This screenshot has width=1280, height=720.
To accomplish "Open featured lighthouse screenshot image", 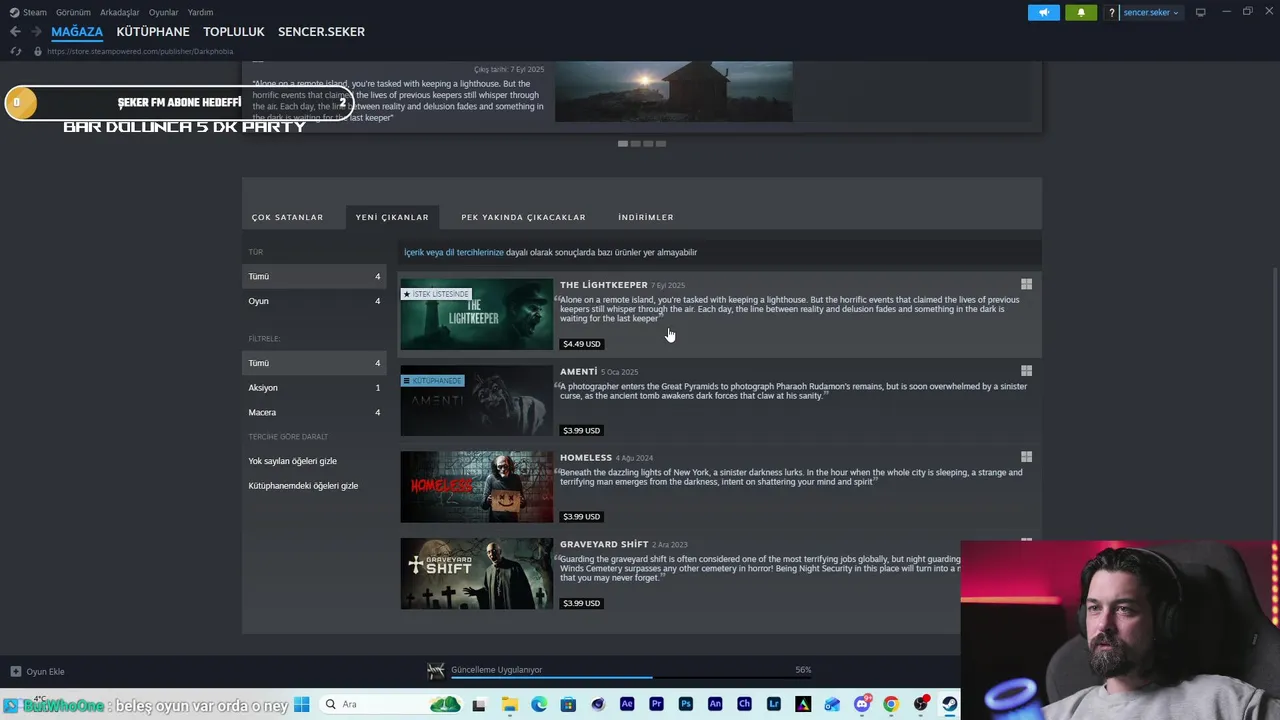I will tap(674, 92).
